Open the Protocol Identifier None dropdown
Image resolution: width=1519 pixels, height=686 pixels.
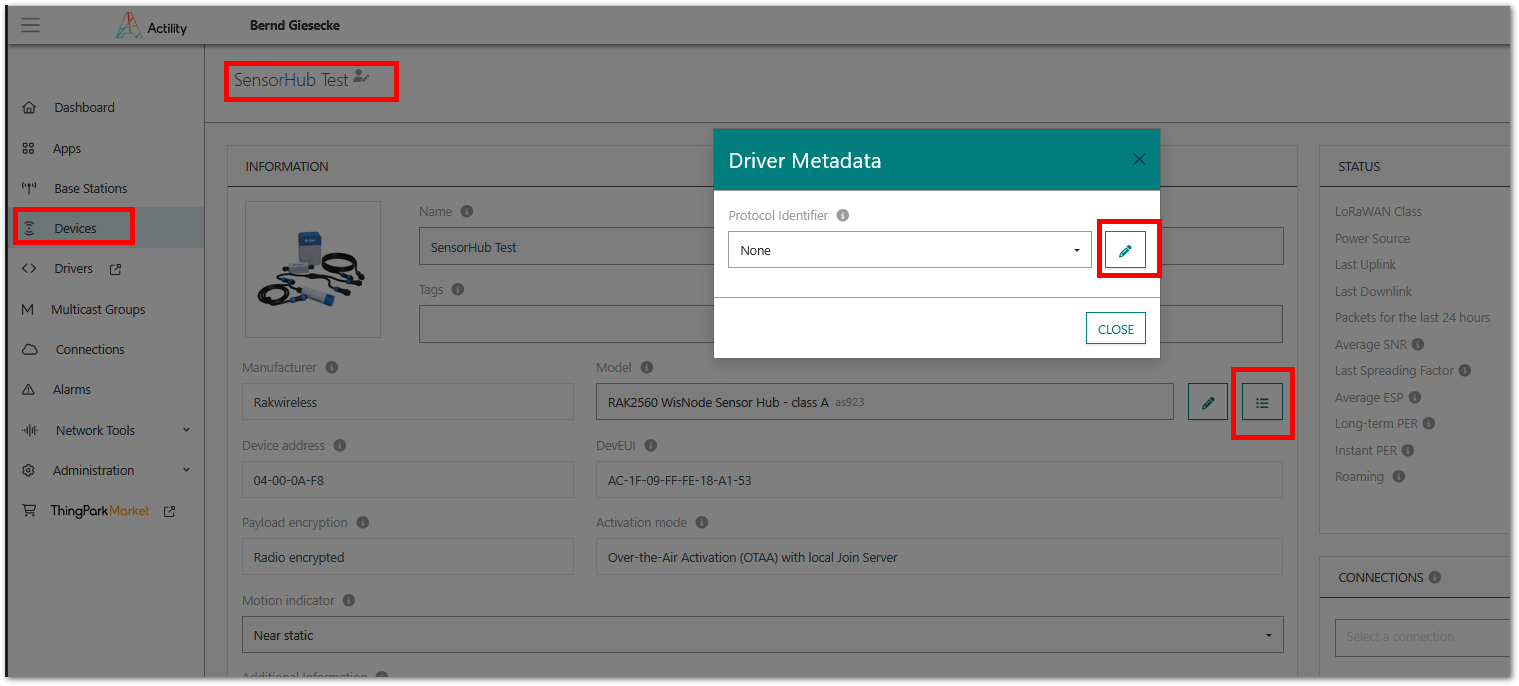[909, 250]
